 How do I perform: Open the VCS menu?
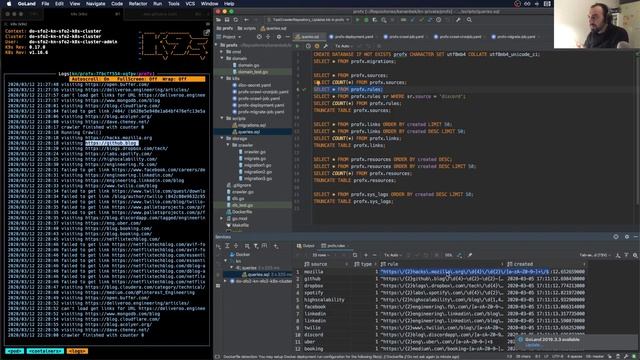click(x=190, y=4)
